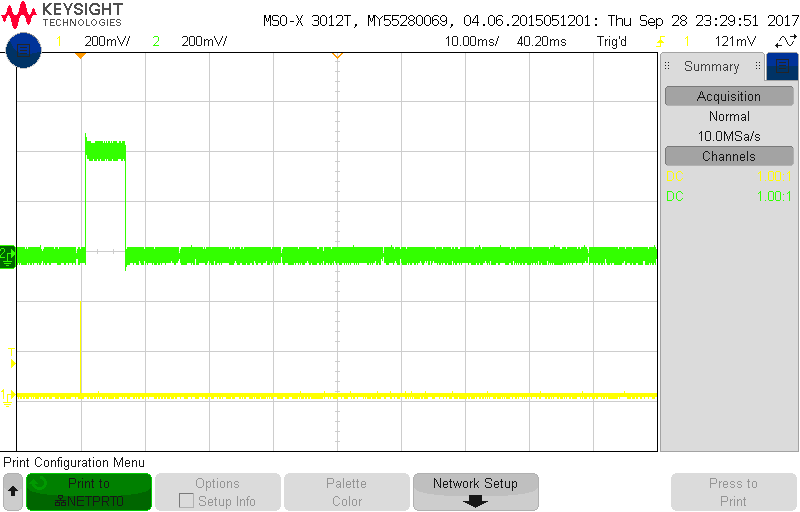Toggle the Setup Info checkbox

tap(186, 501)
